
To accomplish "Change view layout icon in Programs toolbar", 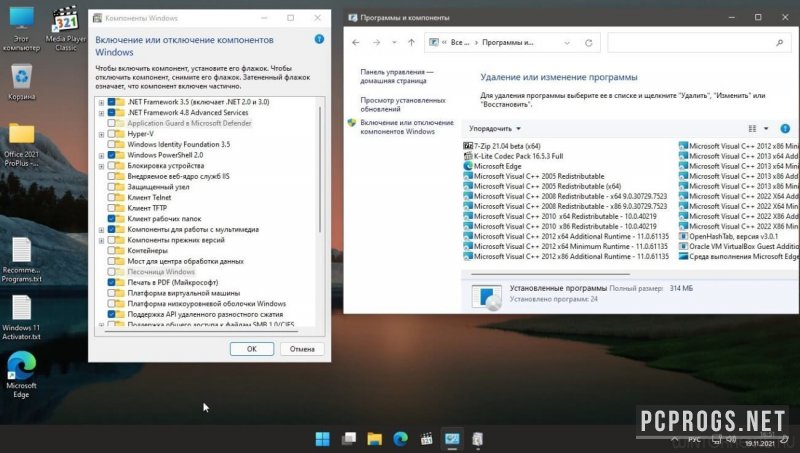I will click(x=752, y=129).
